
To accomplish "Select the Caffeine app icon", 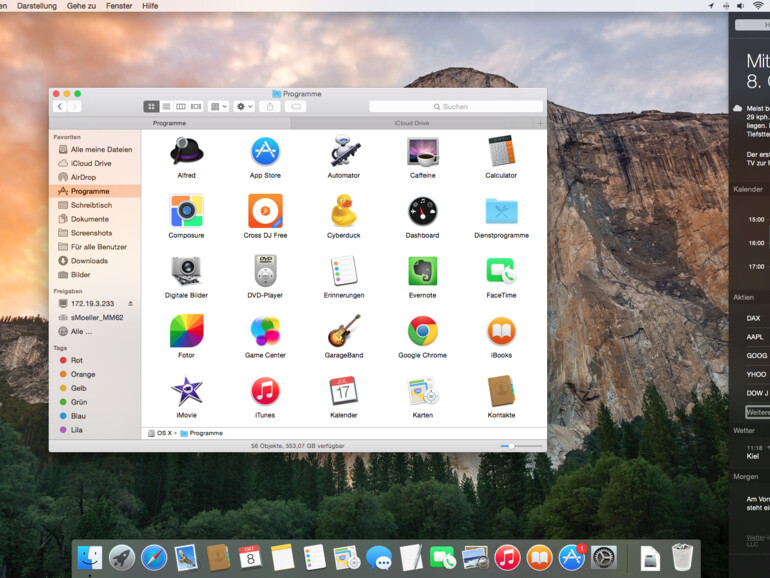I will pyautogui.click(x=422, y=151).
